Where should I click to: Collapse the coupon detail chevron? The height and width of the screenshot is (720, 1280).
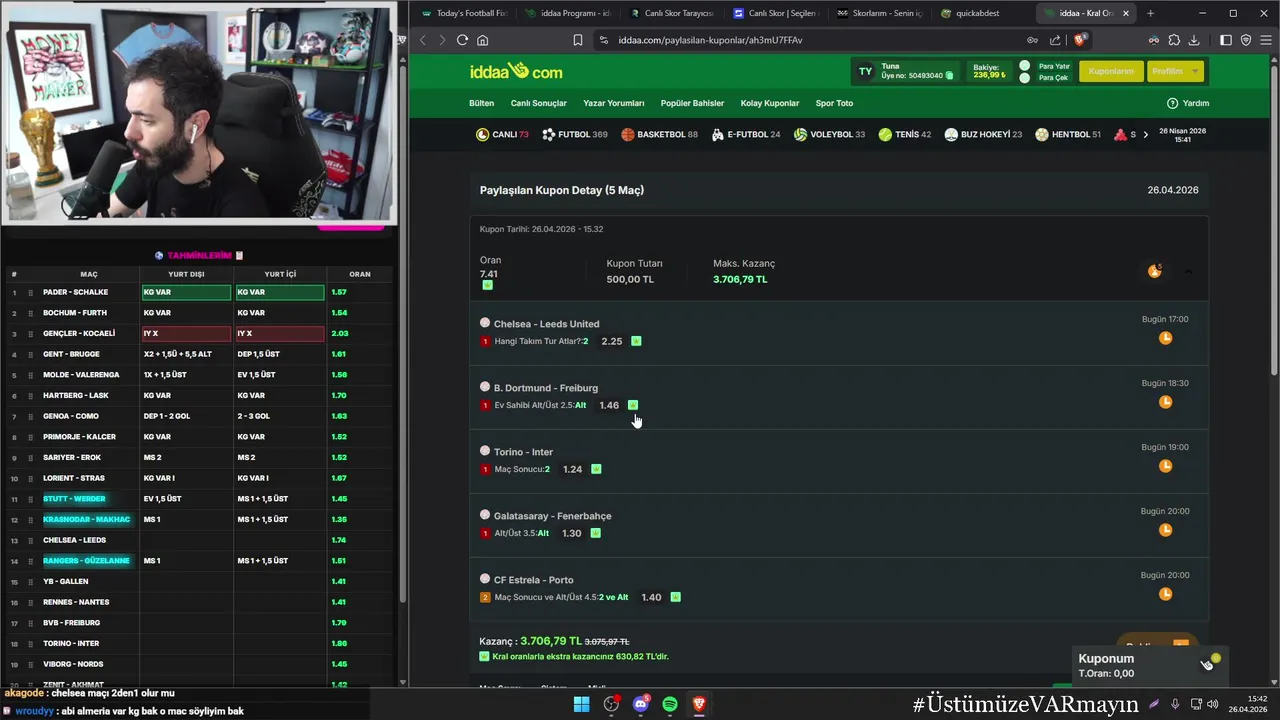[x=1188, y=271]
